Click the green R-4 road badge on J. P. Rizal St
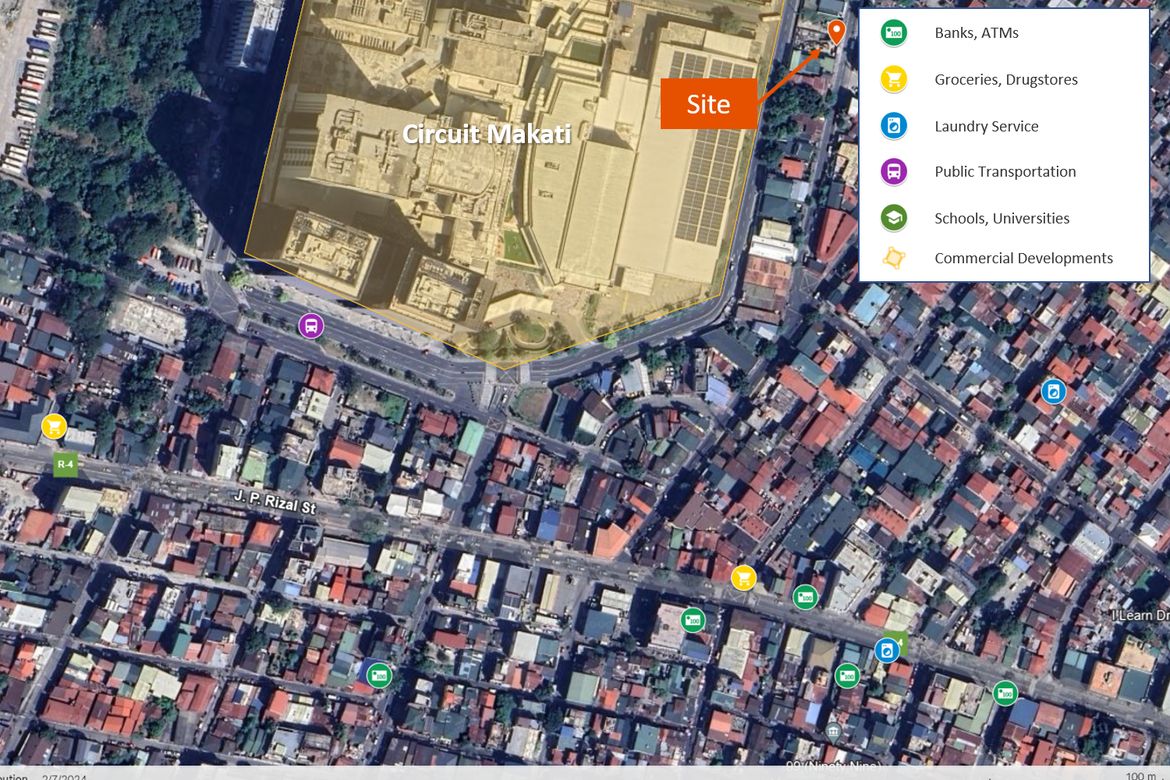The height and width of the screenshot is (780, 1170). (66, 464)
